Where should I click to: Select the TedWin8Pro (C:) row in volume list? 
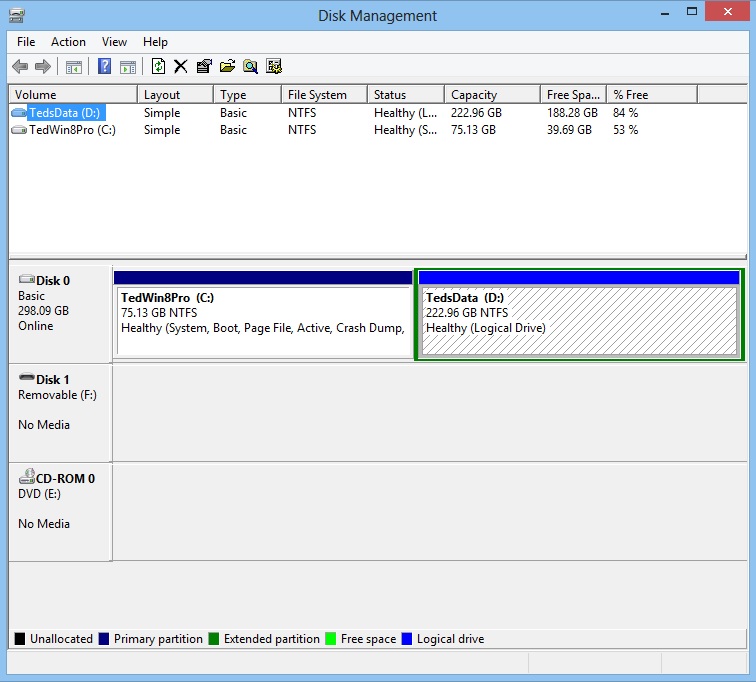click(72, 130)
